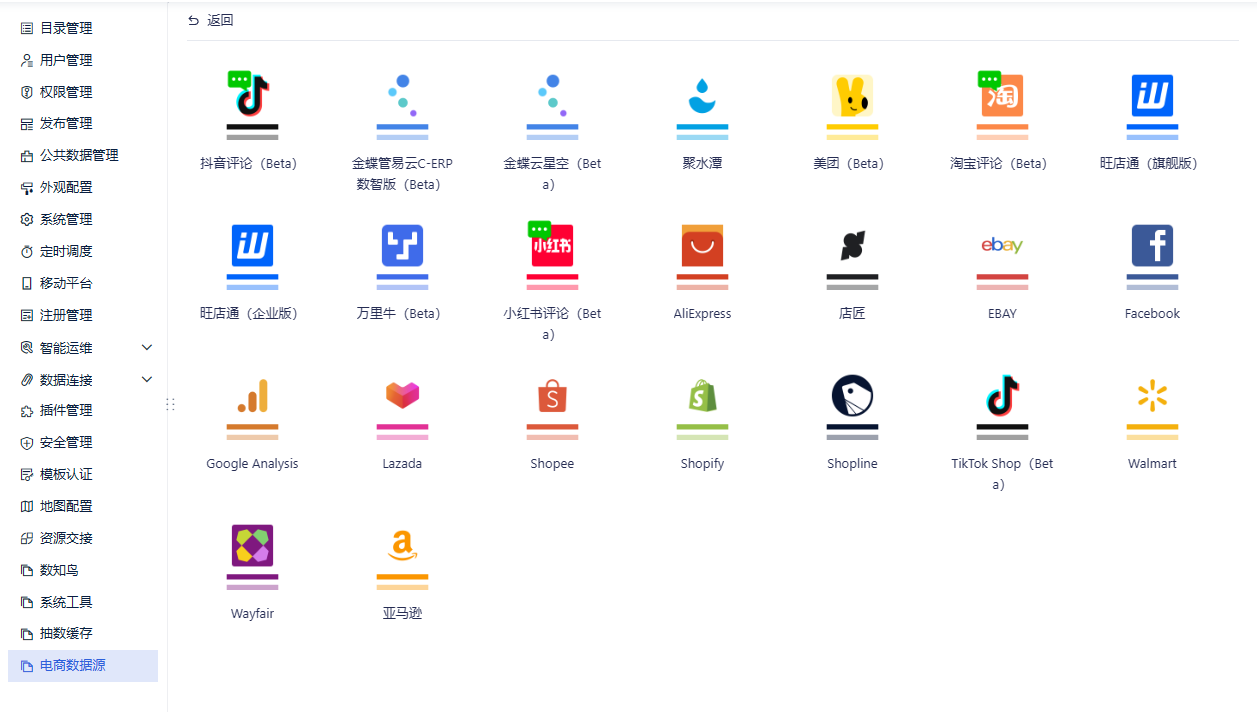Open 数知鸟 sidebar item

(x=83, y=570)
